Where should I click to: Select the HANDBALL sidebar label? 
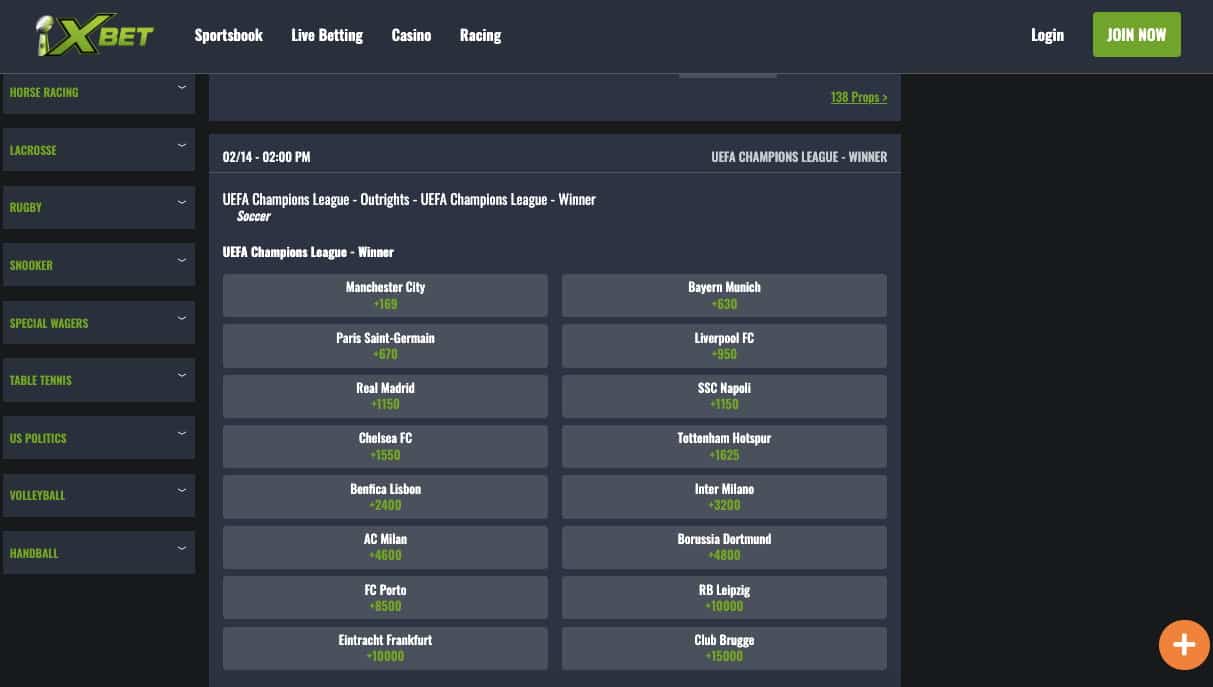point(34,553)
